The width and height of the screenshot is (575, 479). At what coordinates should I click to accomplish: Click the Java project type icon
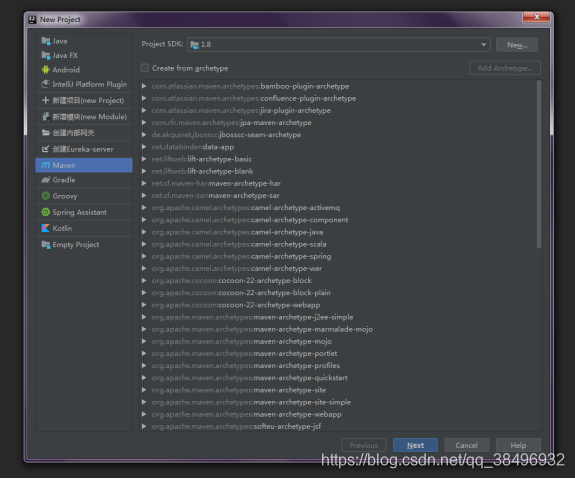[x=45, y=41]
